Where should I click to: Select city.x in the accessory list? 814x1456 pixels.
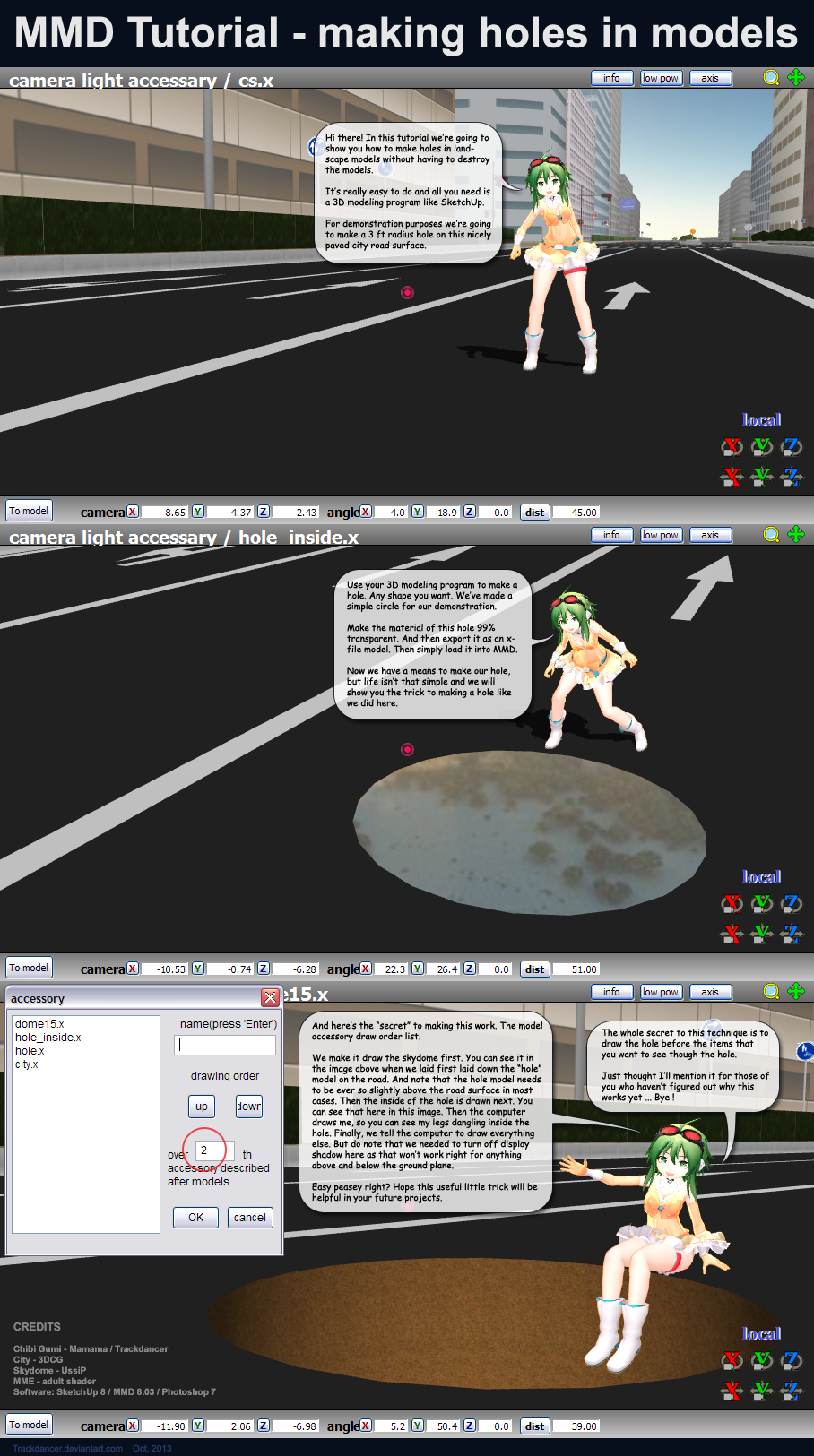click(x=27, y=1064)
